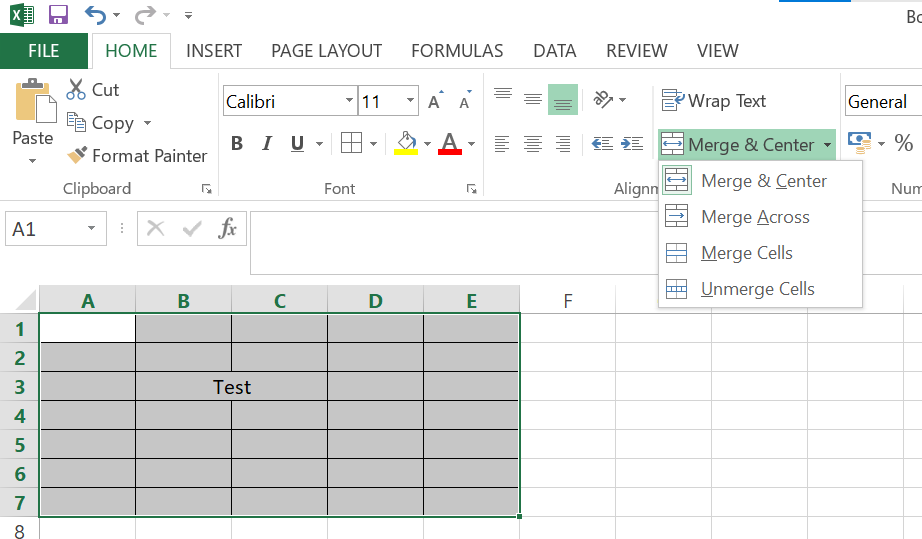Expand the Borders options arrow
The height and width of the screenshot is (539, 922).
pos(373,143)
